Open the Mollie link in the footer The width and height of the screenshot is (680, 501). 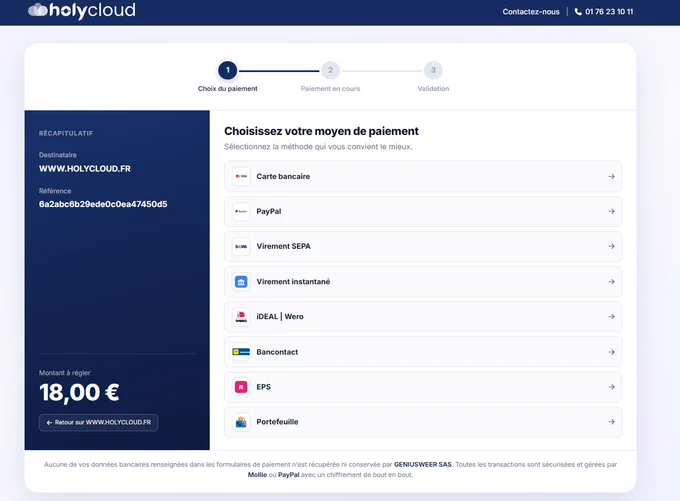coord(257,475)
